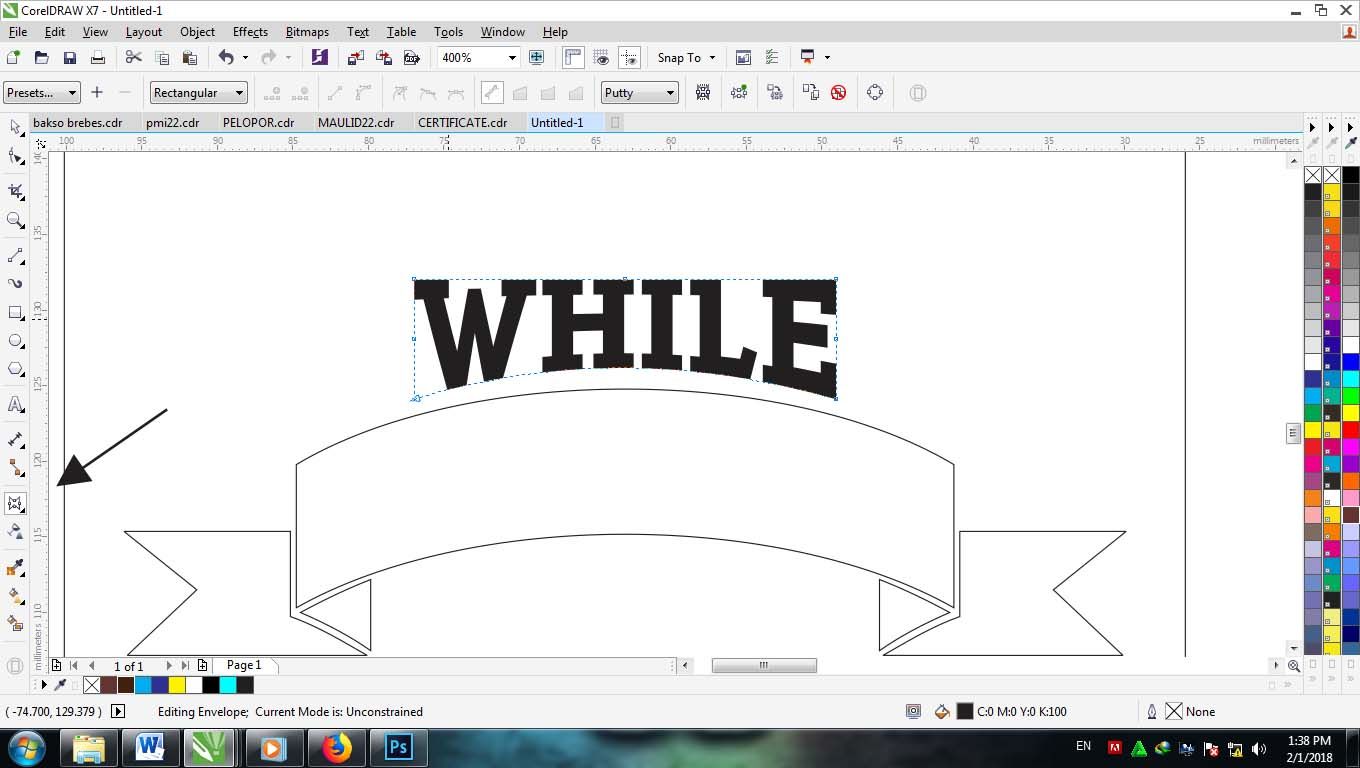The height and width of the screenshot is (768, 1360).
Task: Toggle Keep Lines option
Action: (703, 93)
